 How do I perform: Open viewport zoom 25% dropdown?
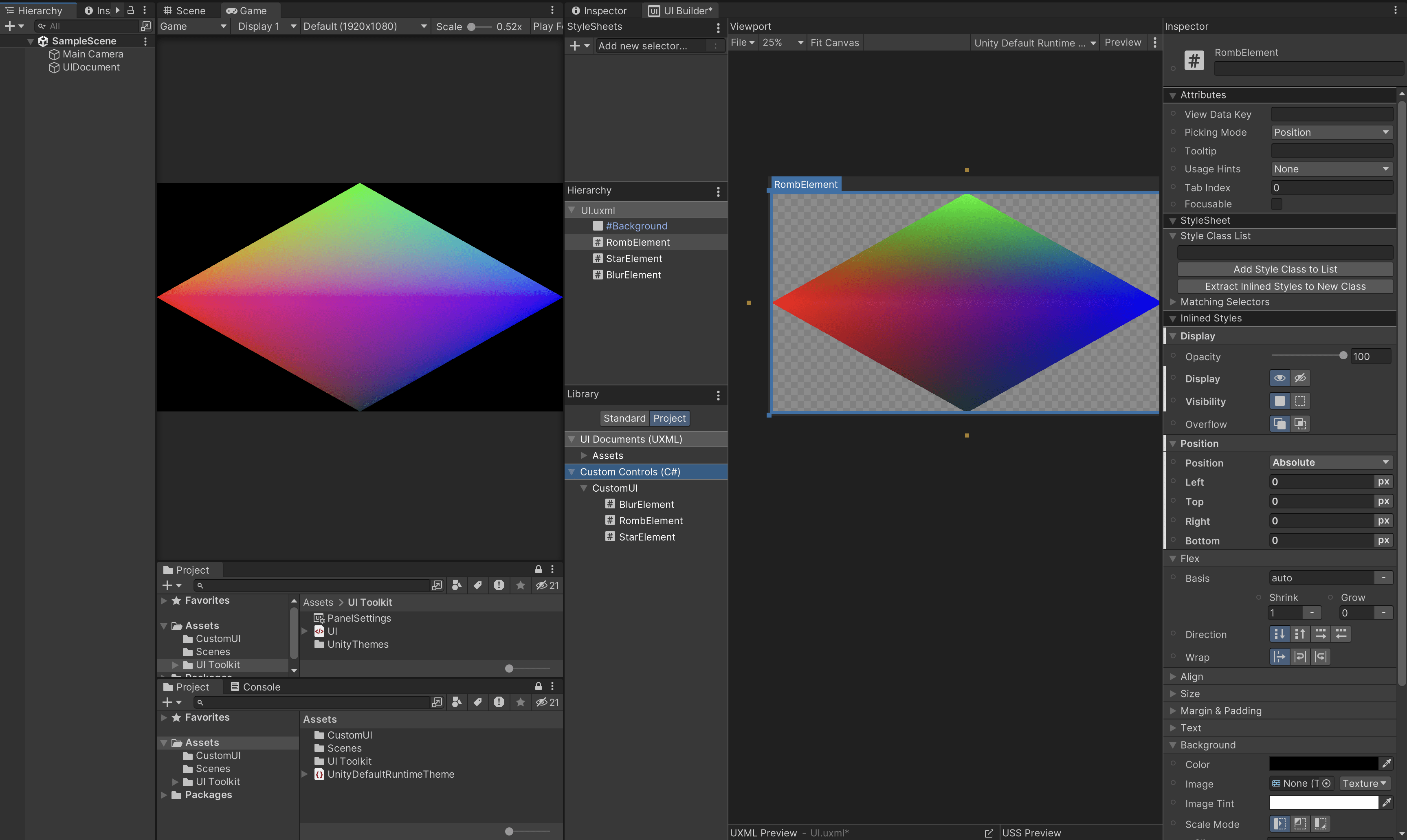click(782, 42)
